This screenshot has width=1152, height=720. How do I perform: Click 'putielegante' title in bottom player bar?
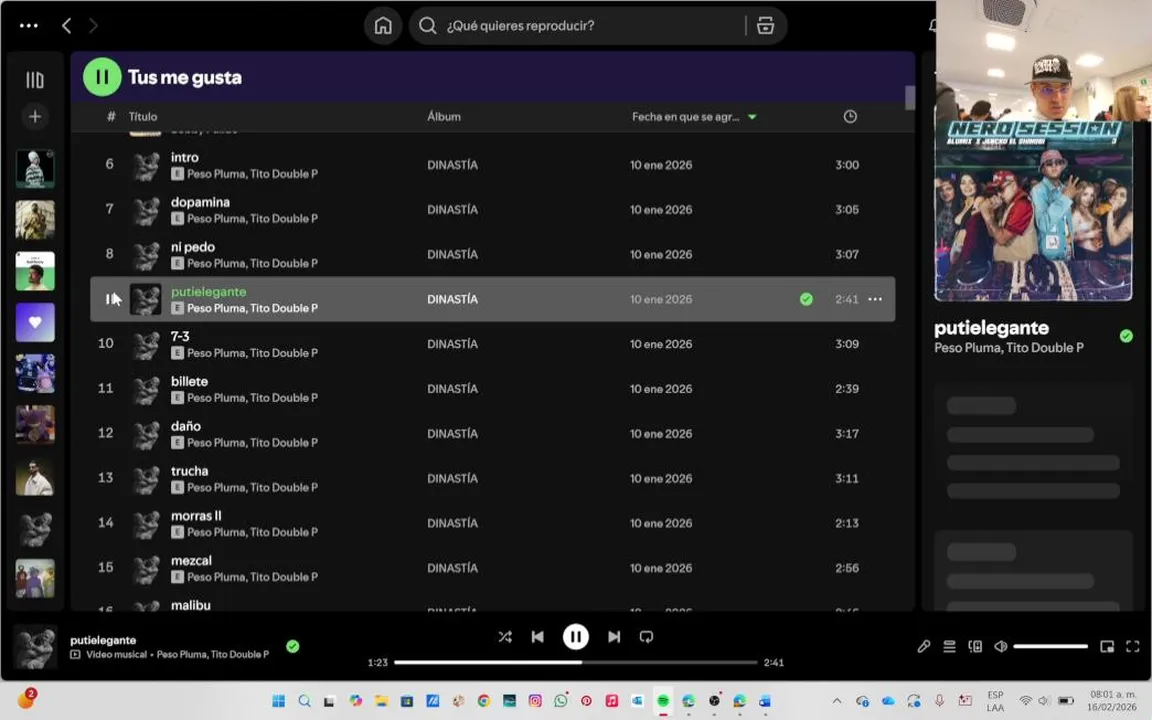pos(103,640)
